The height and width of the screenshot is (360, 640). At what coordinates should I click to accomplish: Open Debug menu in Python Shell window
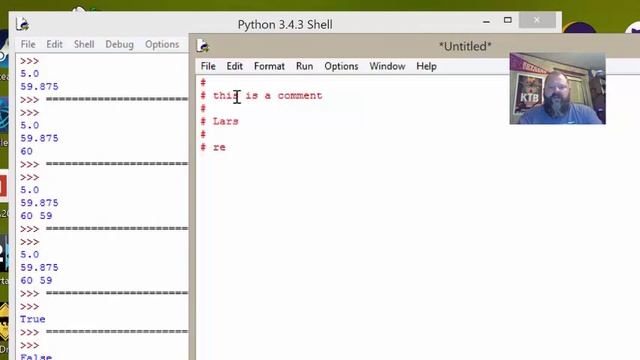pos(119,44)
